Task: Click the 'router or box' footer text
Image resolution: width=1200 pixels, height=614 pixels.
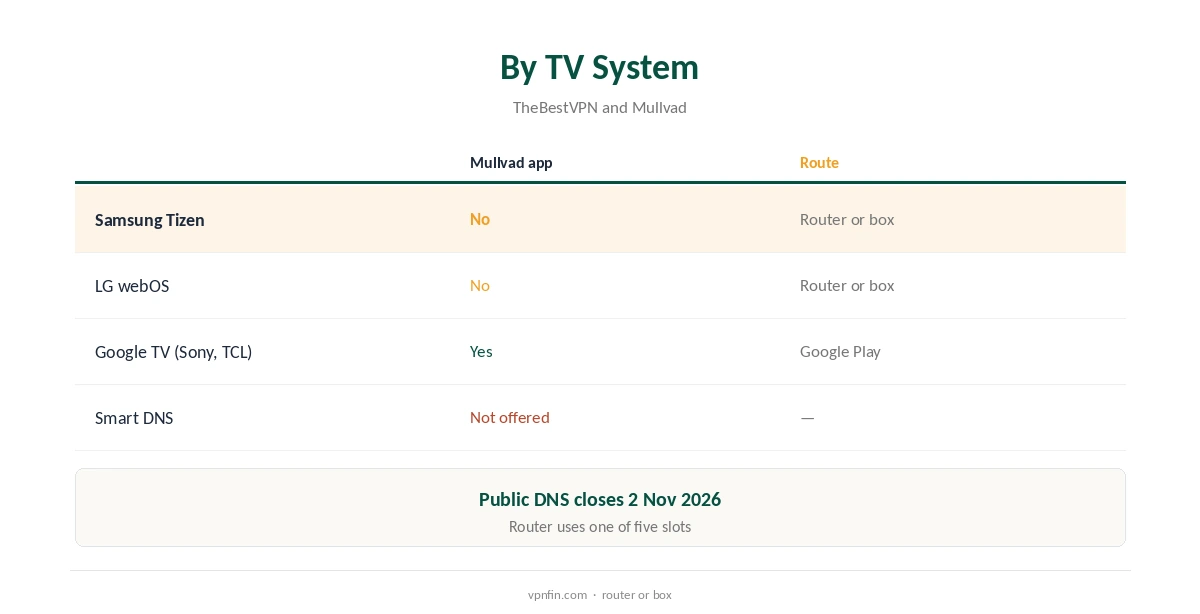Action: [637, 594]
